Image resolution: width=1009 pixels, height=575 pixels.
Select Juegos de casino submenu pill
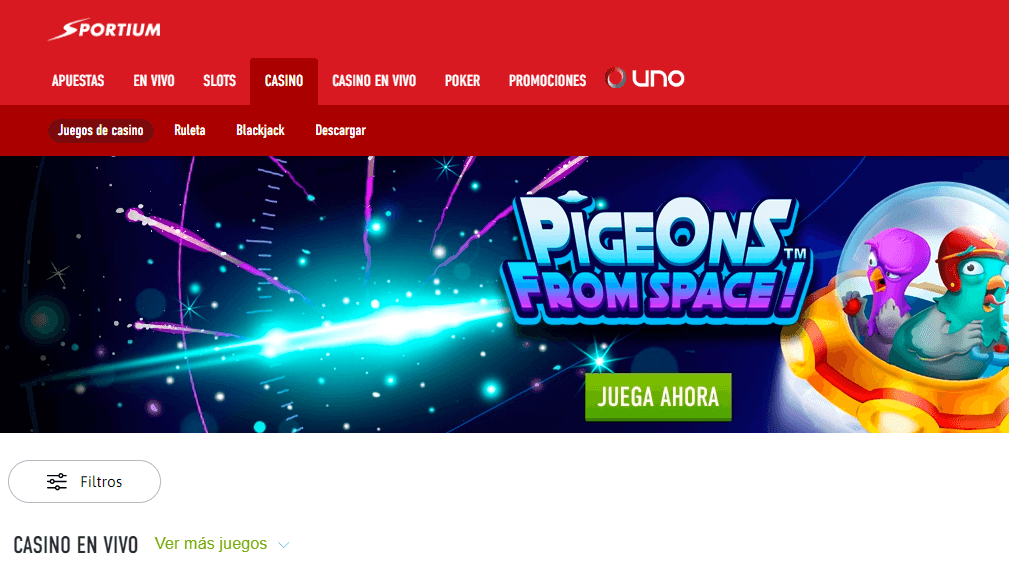pos(101,131)
